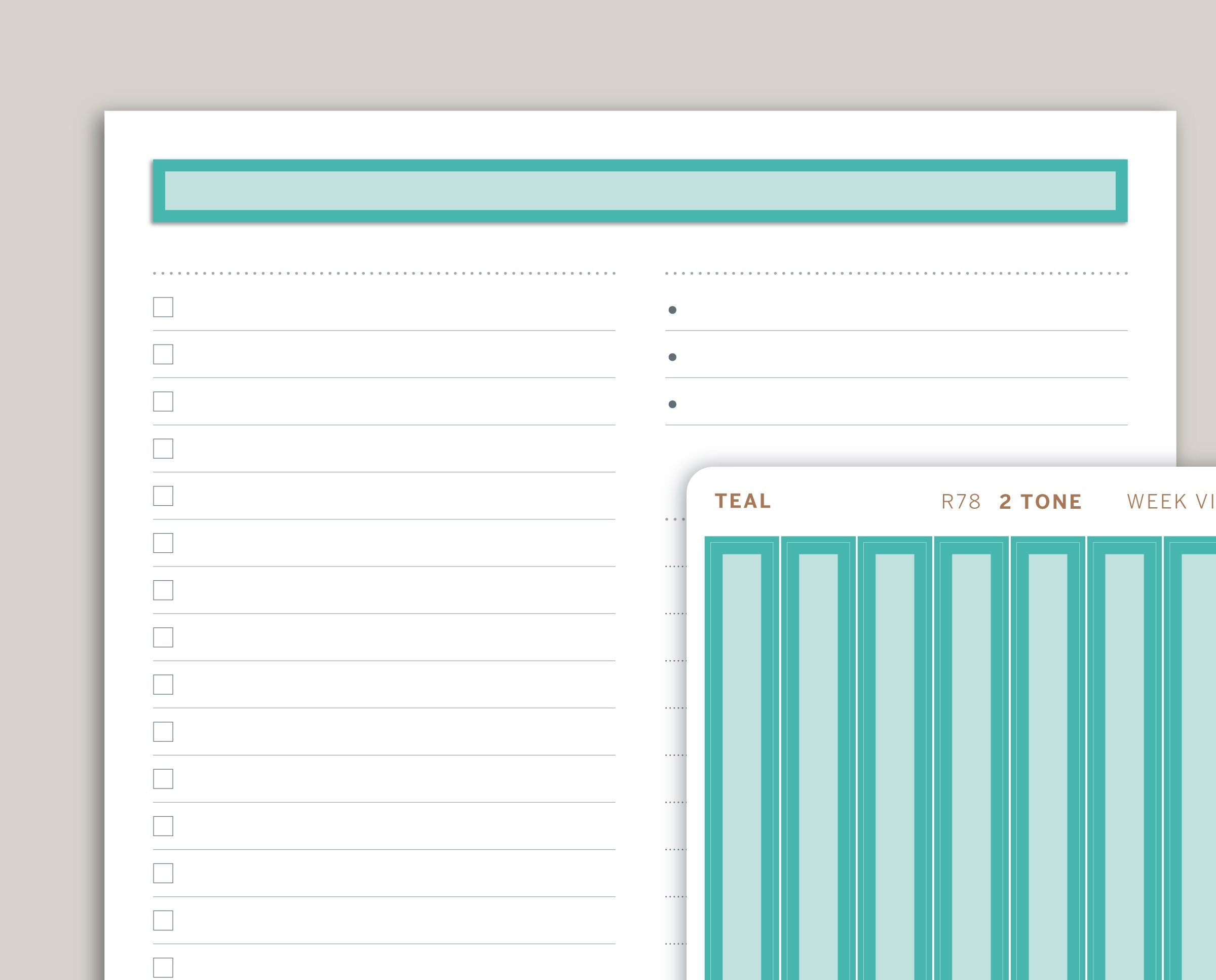Tick the fifth checkbox in the list
The height and width of the screenshot is (980, 1216).
[x=163, y=496]
